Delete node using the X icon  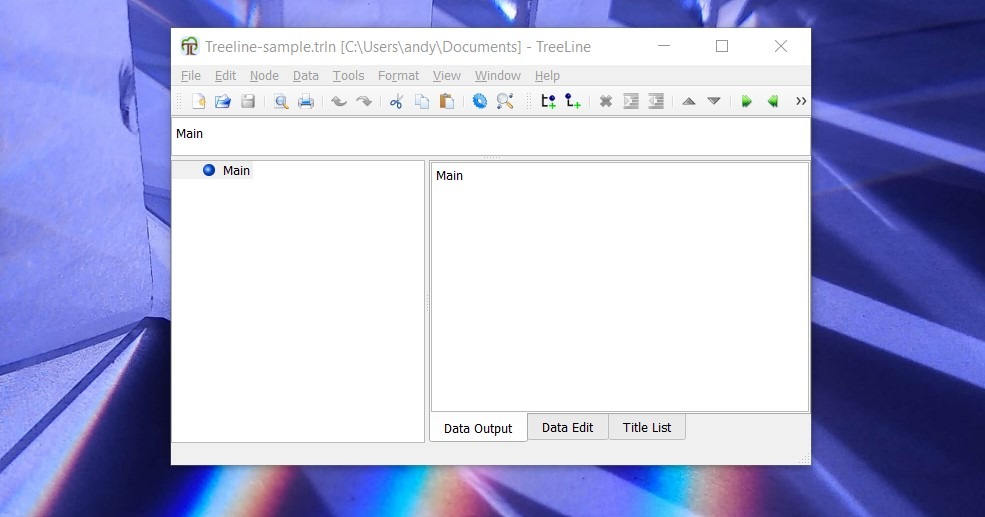(x=605, y=101)
